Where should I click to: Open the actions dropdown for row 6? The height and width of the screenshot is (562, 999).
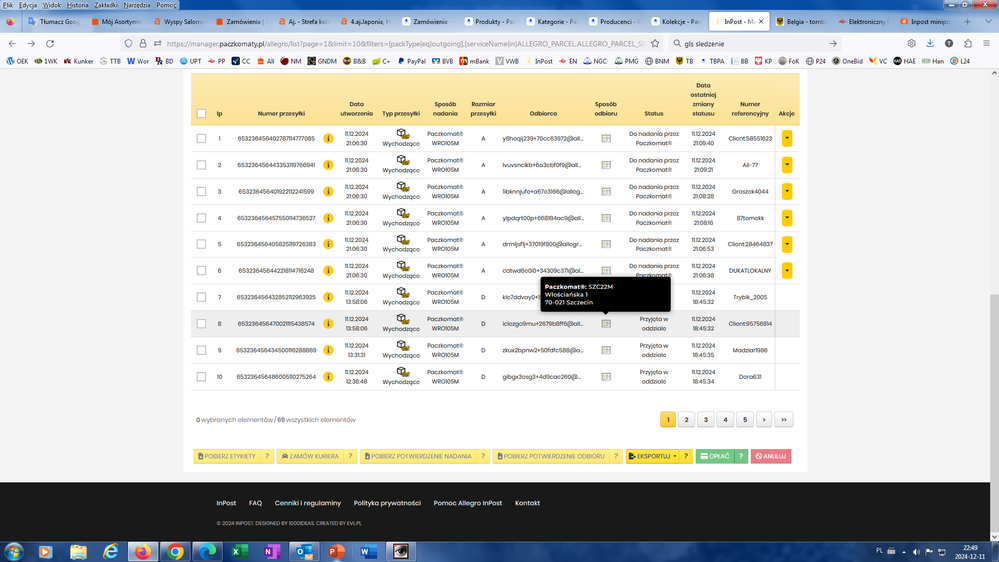(787, 271)
